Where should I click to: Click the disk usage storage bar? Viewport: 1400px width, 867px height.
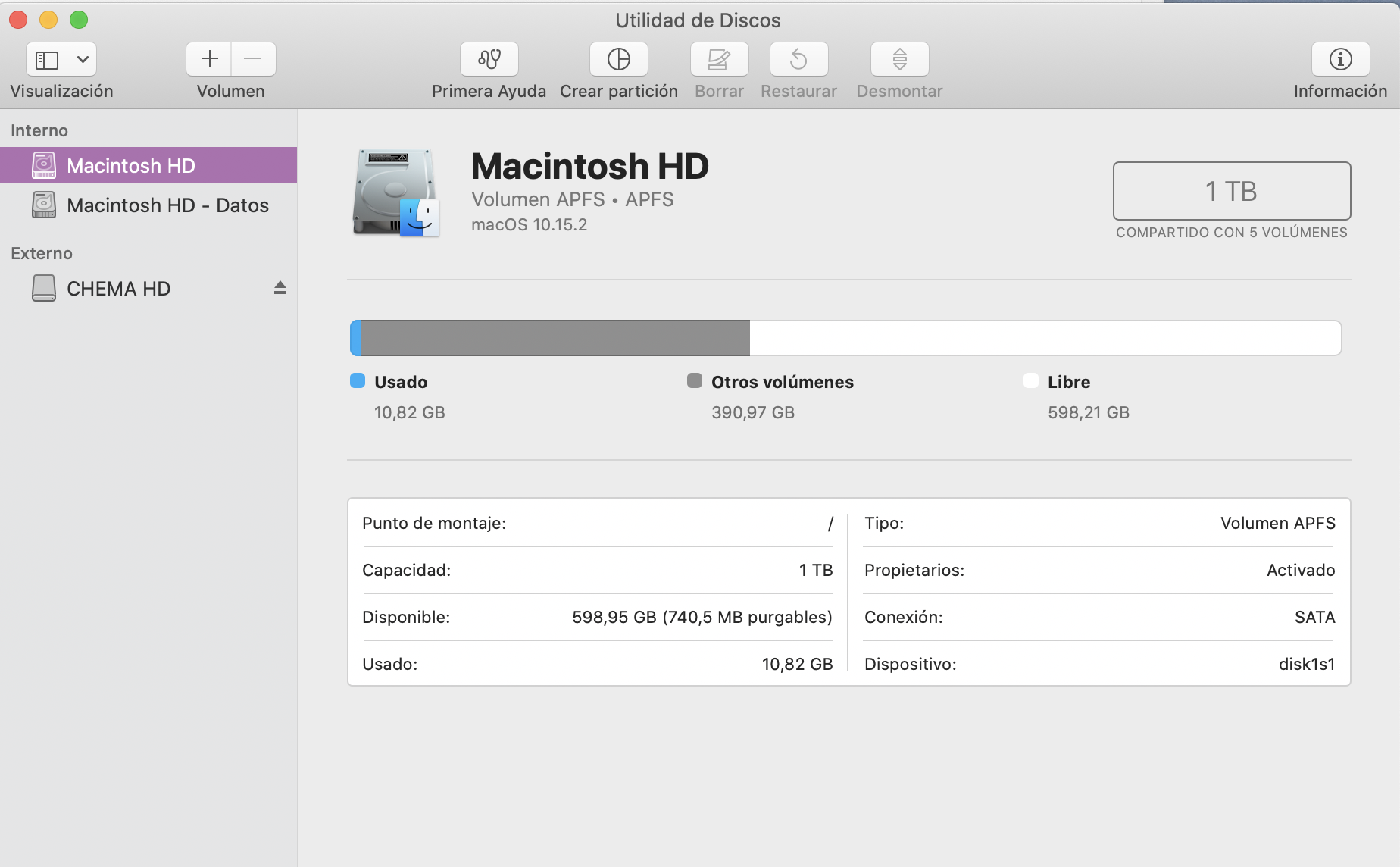pos(845,338)
